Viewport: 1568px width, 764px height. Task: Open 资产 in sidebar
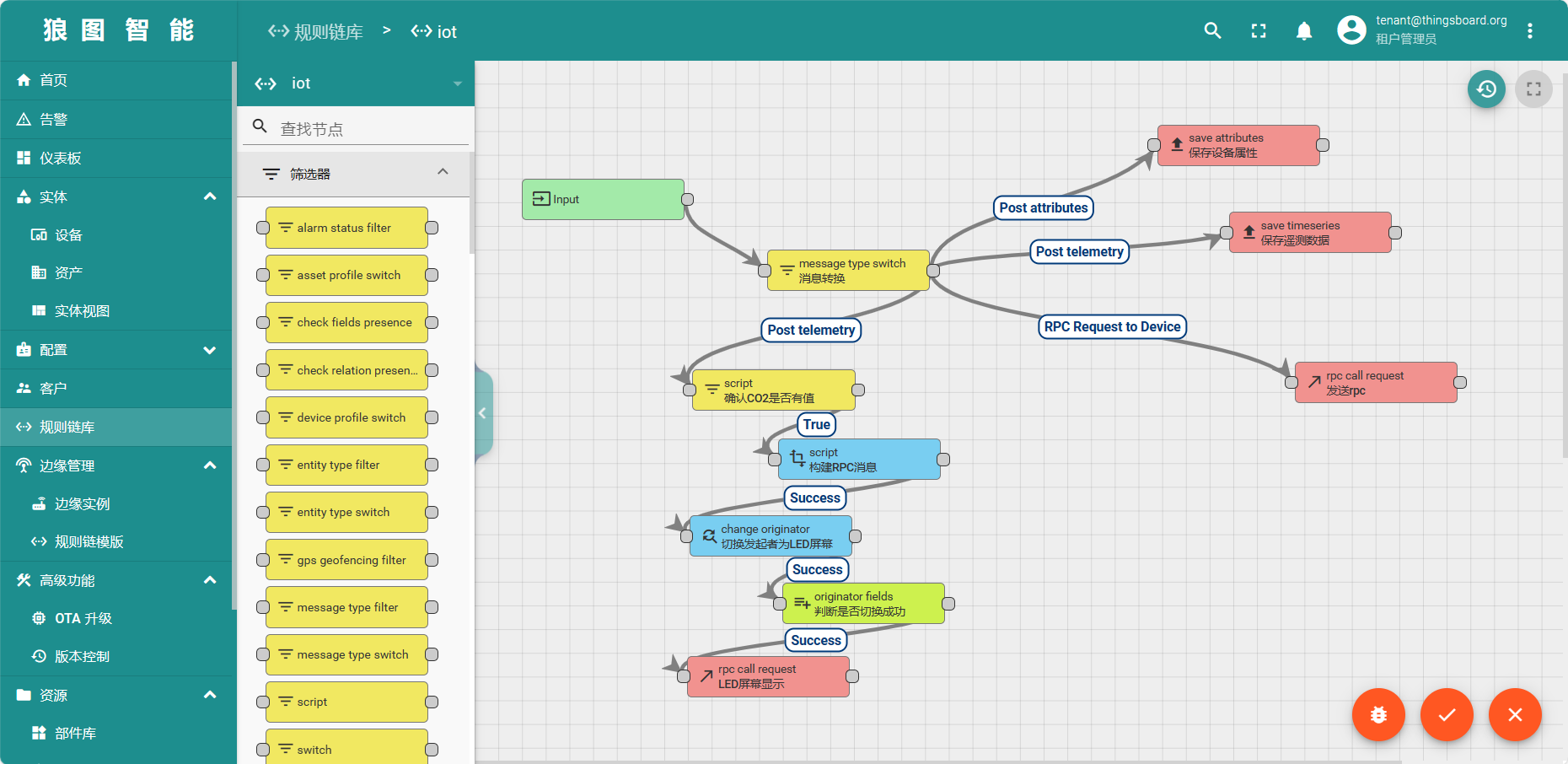[116, 272]
